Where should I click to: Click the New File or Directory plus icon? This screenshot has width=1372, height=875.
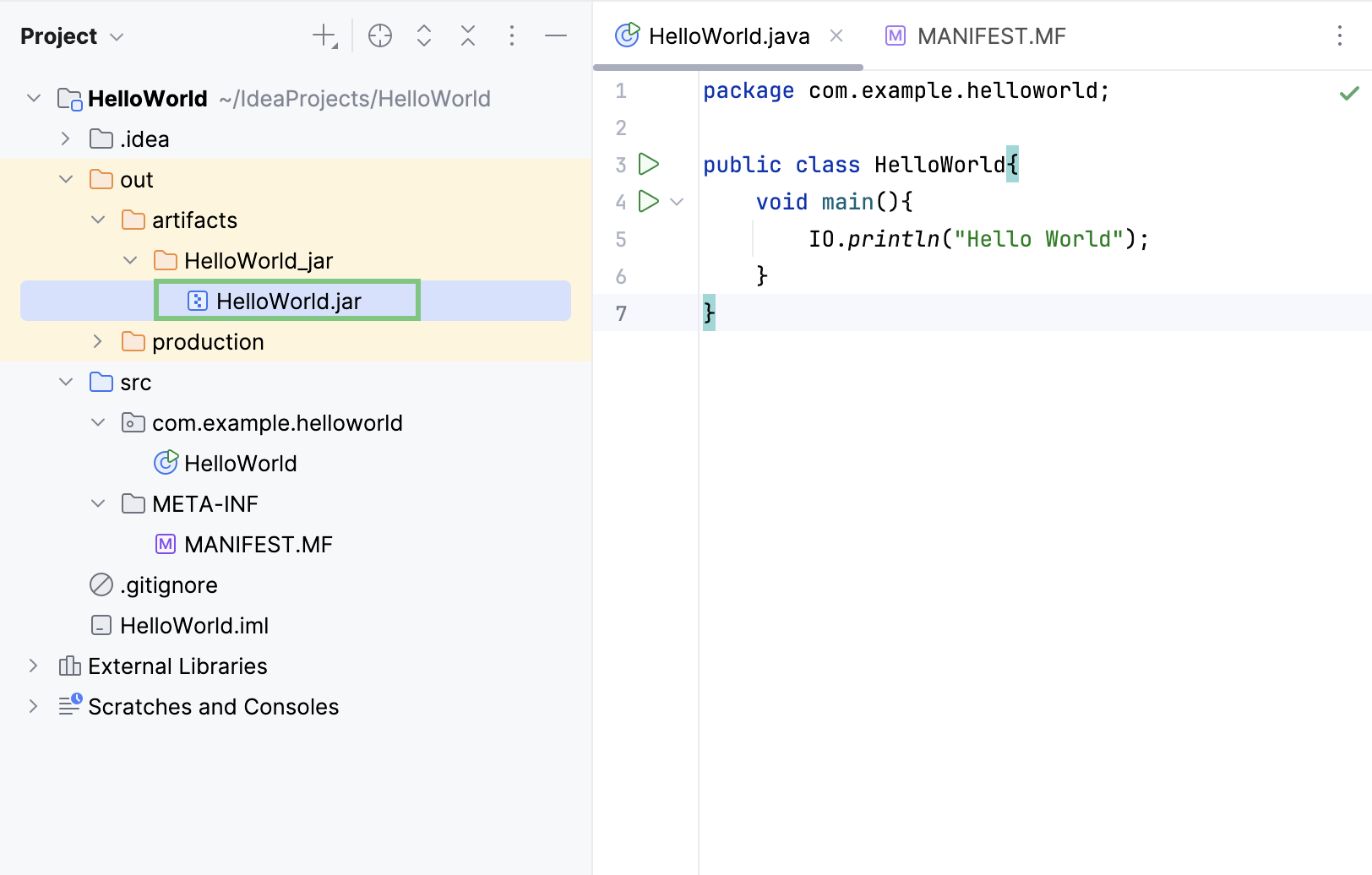click(x=324, y=35)
